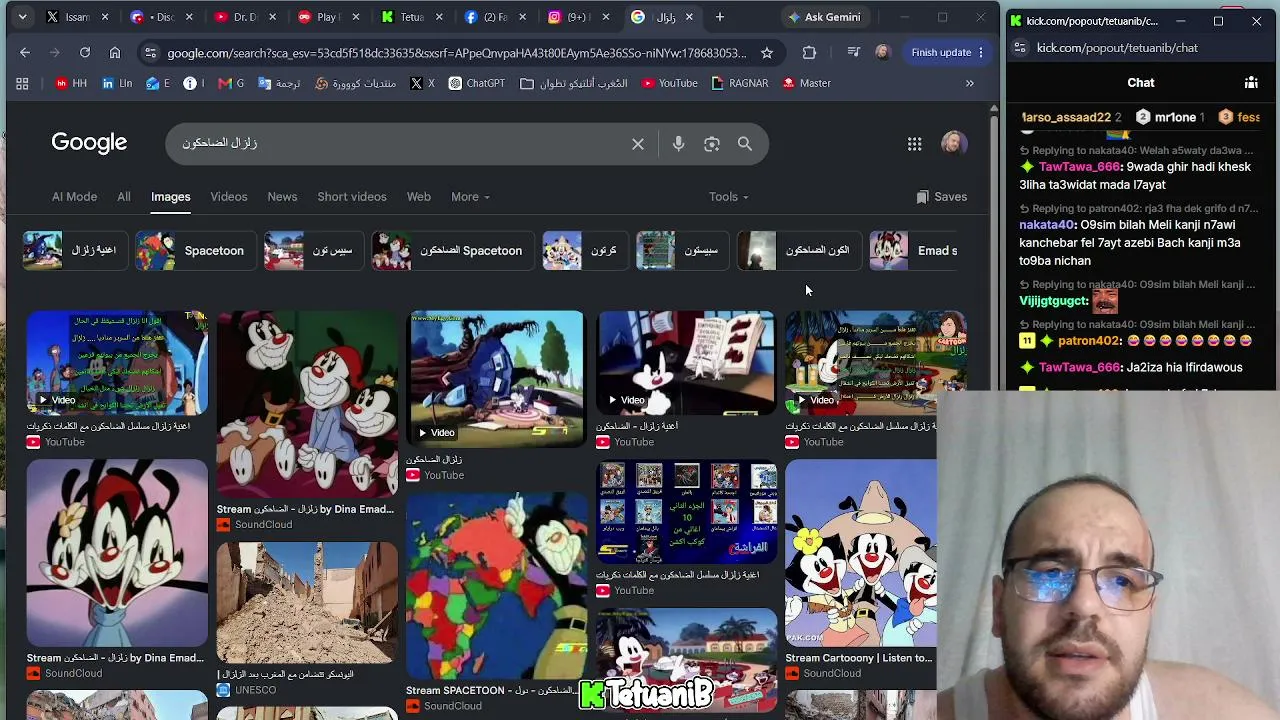Open Chrome profile avatar in toolbar
Screen dimensions: 1280x720
click(882, 52)
